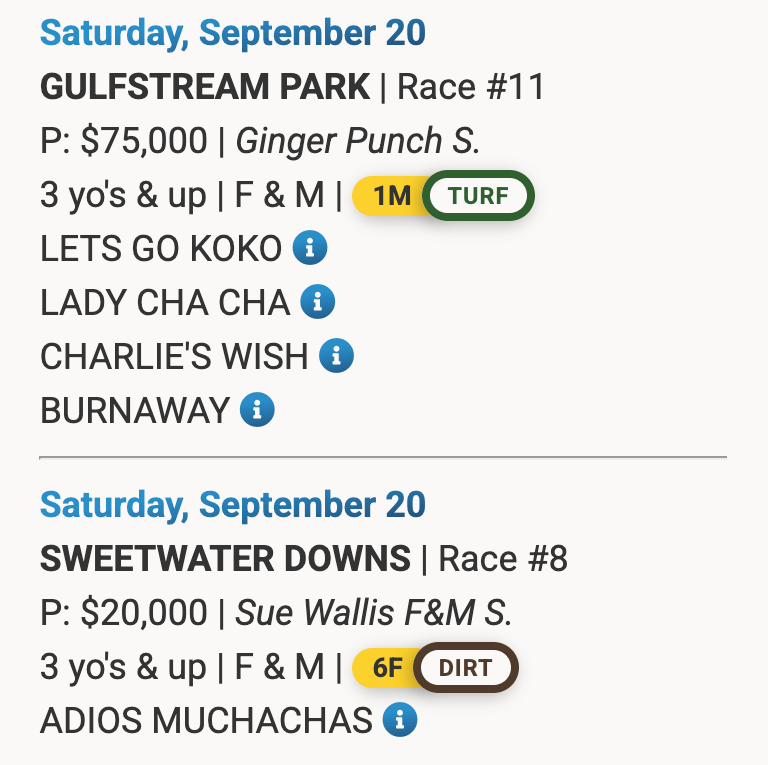Viewport: 768px width, 765px height.
Task: Select the yellow 1M distance badge
Action: (389, 195)
